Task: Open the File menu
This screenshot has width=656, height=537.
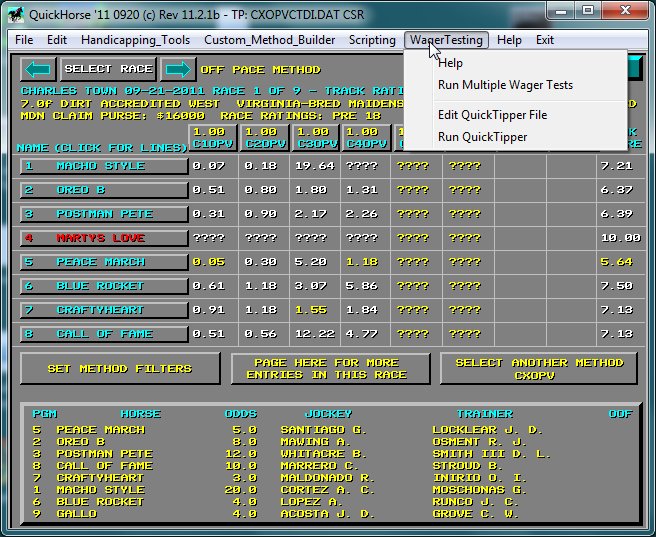Action: point(24,40)
